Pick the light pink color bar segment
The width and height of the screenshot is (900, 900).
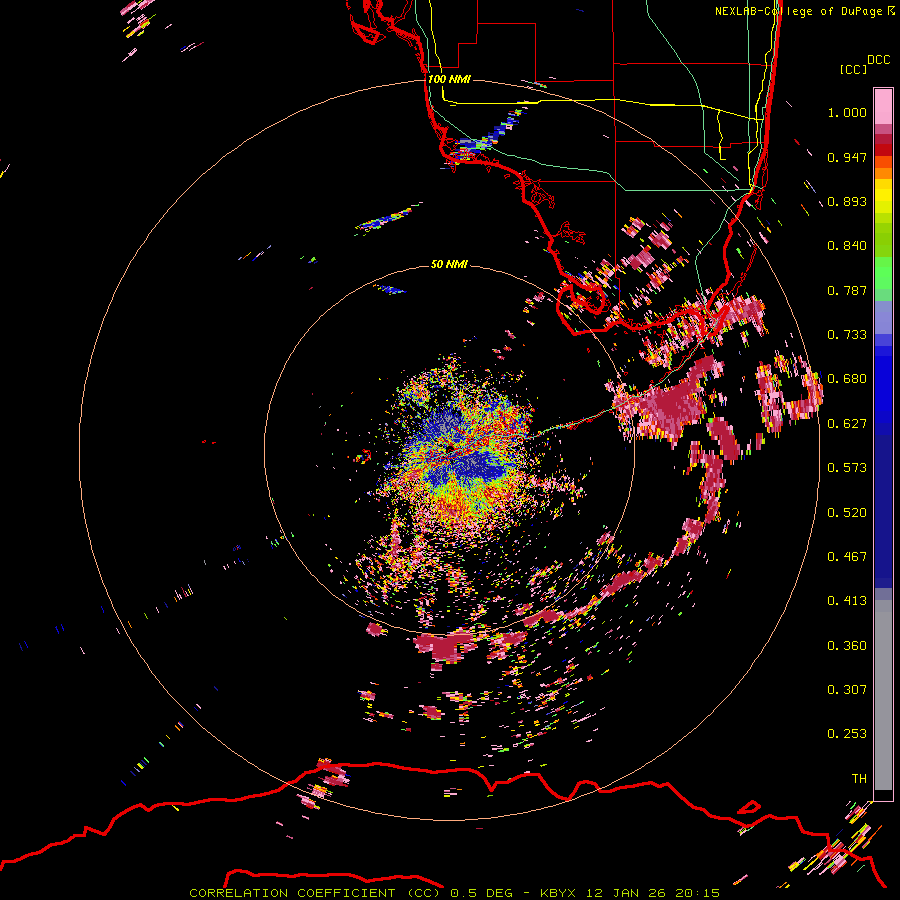pos(883,106)
